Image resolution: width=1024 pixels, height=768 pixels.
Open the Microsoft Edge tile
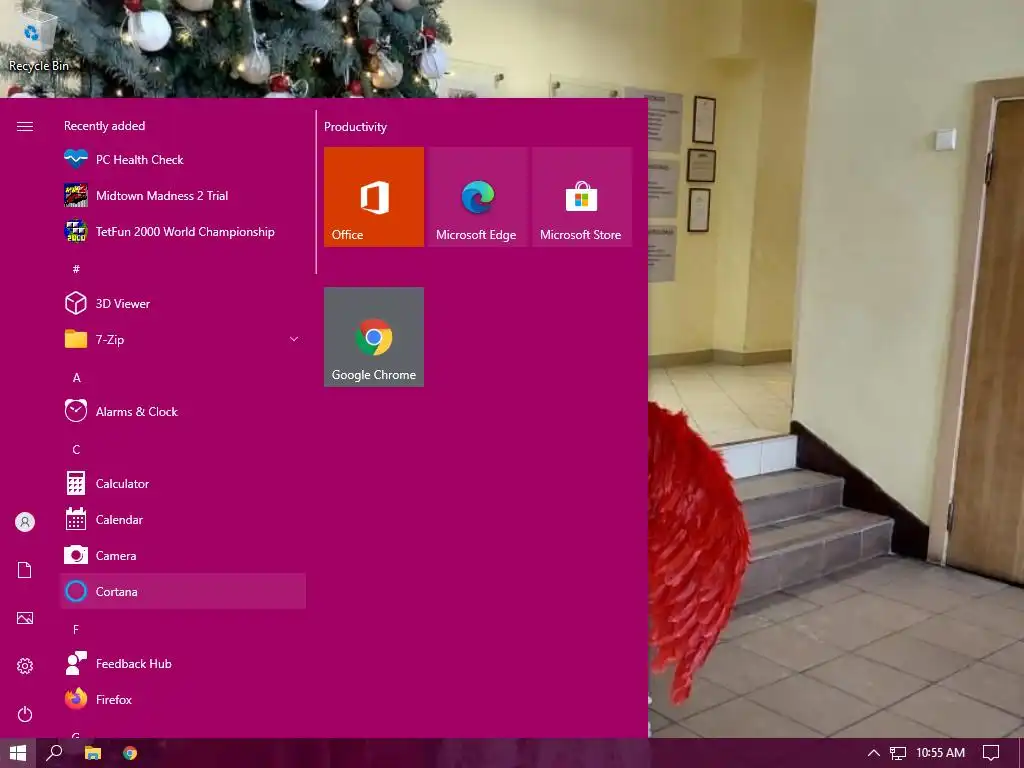click(477, 197)
